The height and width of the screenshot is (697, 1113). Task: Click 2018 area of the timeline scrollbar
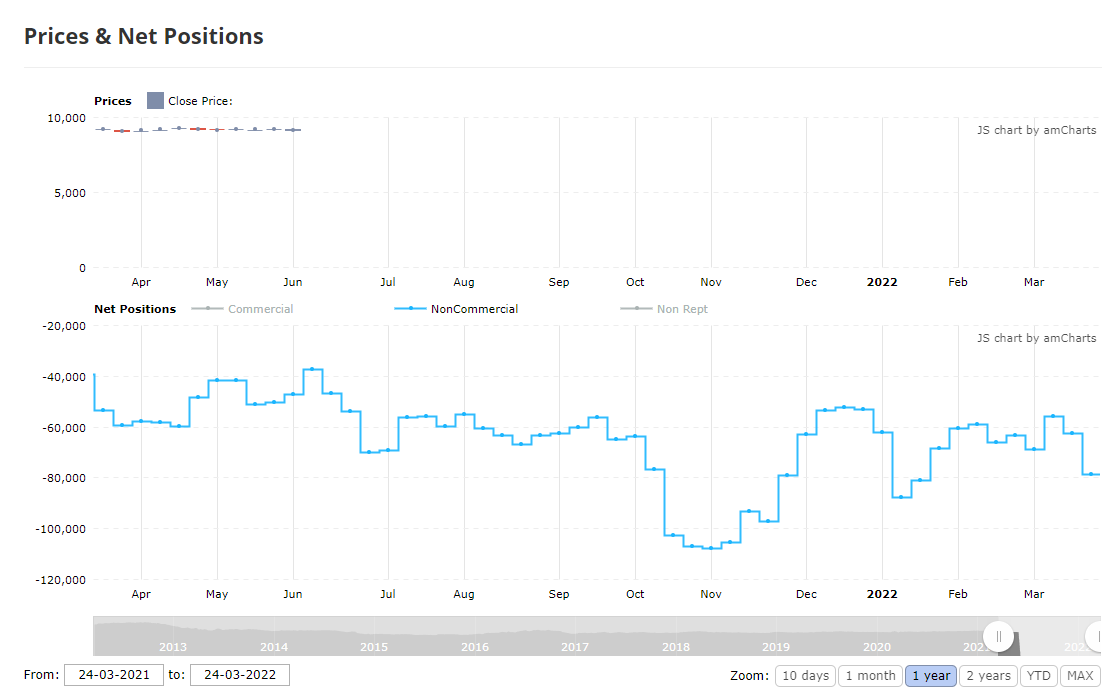(x=676, y=647)
